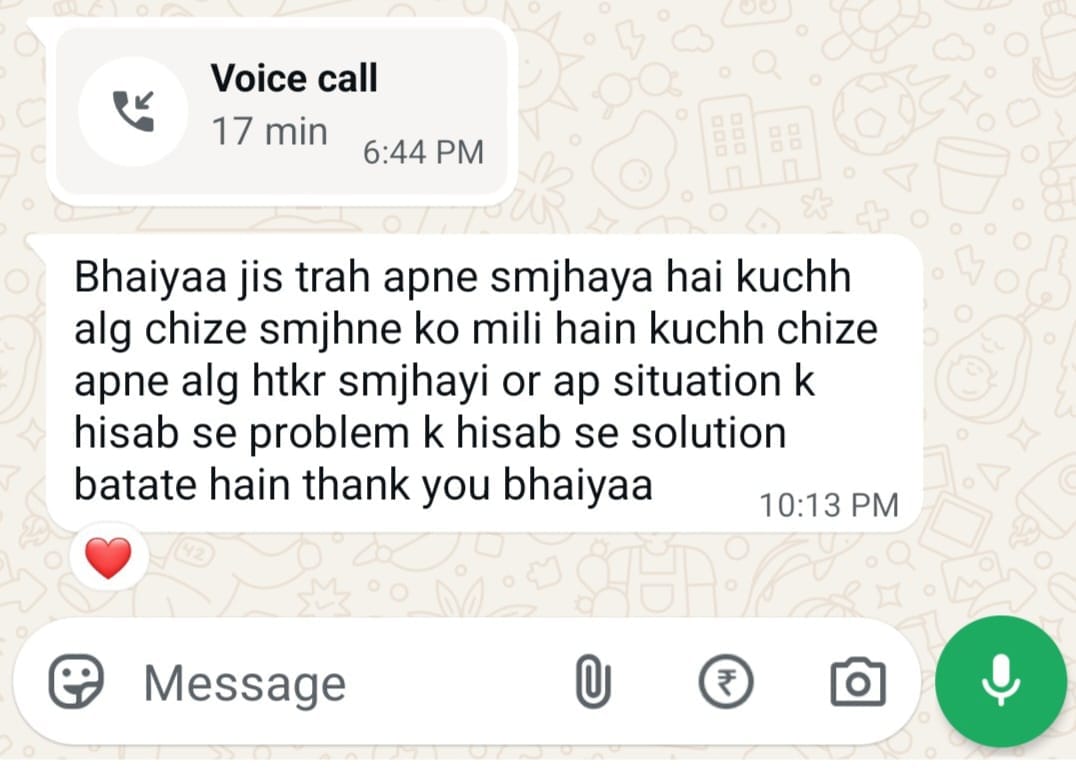Tap the paperclip attachment icon

click(x=593, y=682)
